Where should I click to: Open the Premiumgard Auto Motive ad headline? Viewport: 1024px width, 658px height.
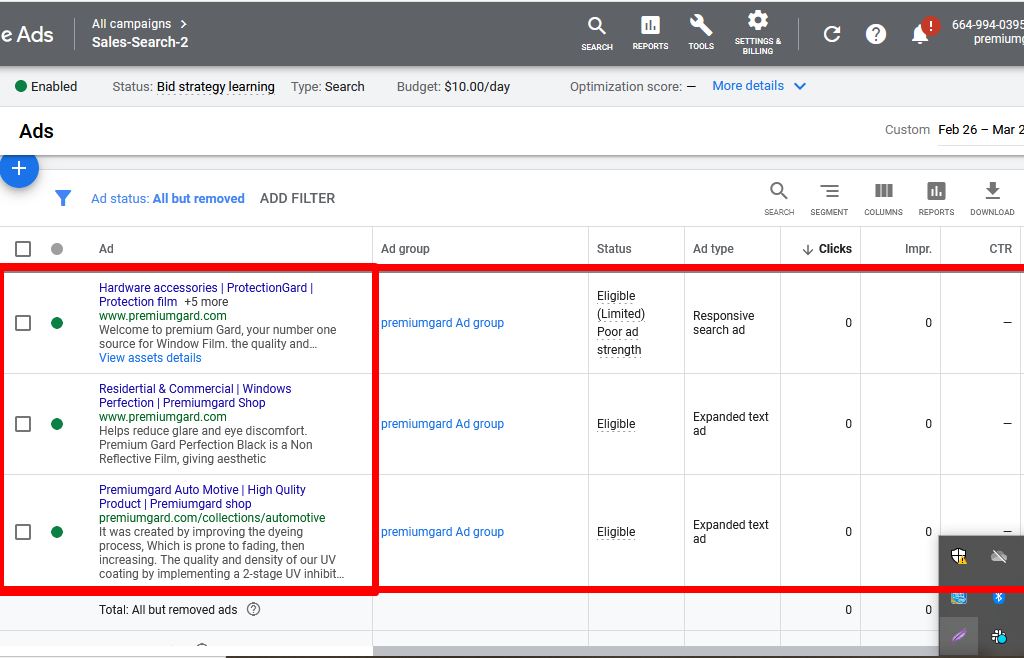(202, 497)
